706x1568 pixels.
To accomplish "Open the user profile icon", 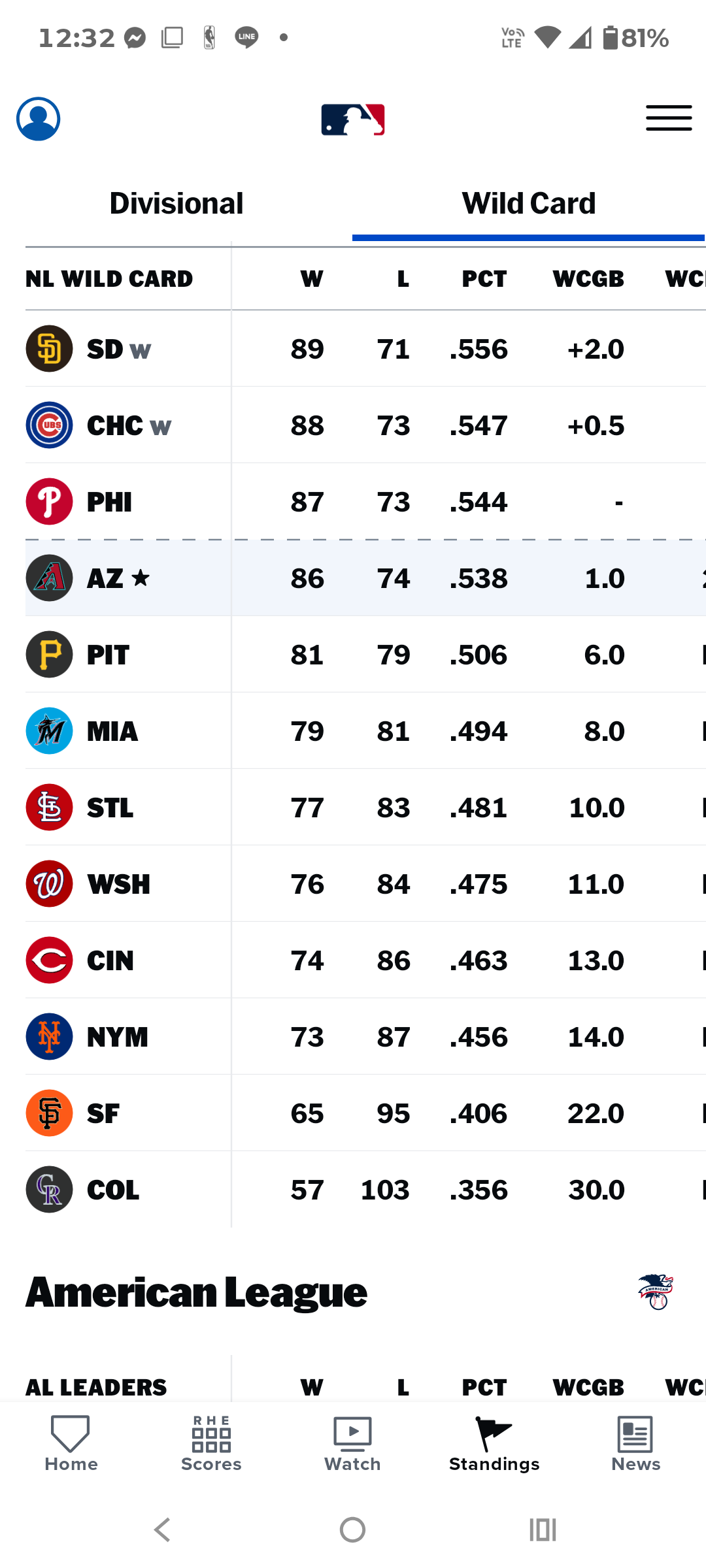I will click(x=39, y=119).
